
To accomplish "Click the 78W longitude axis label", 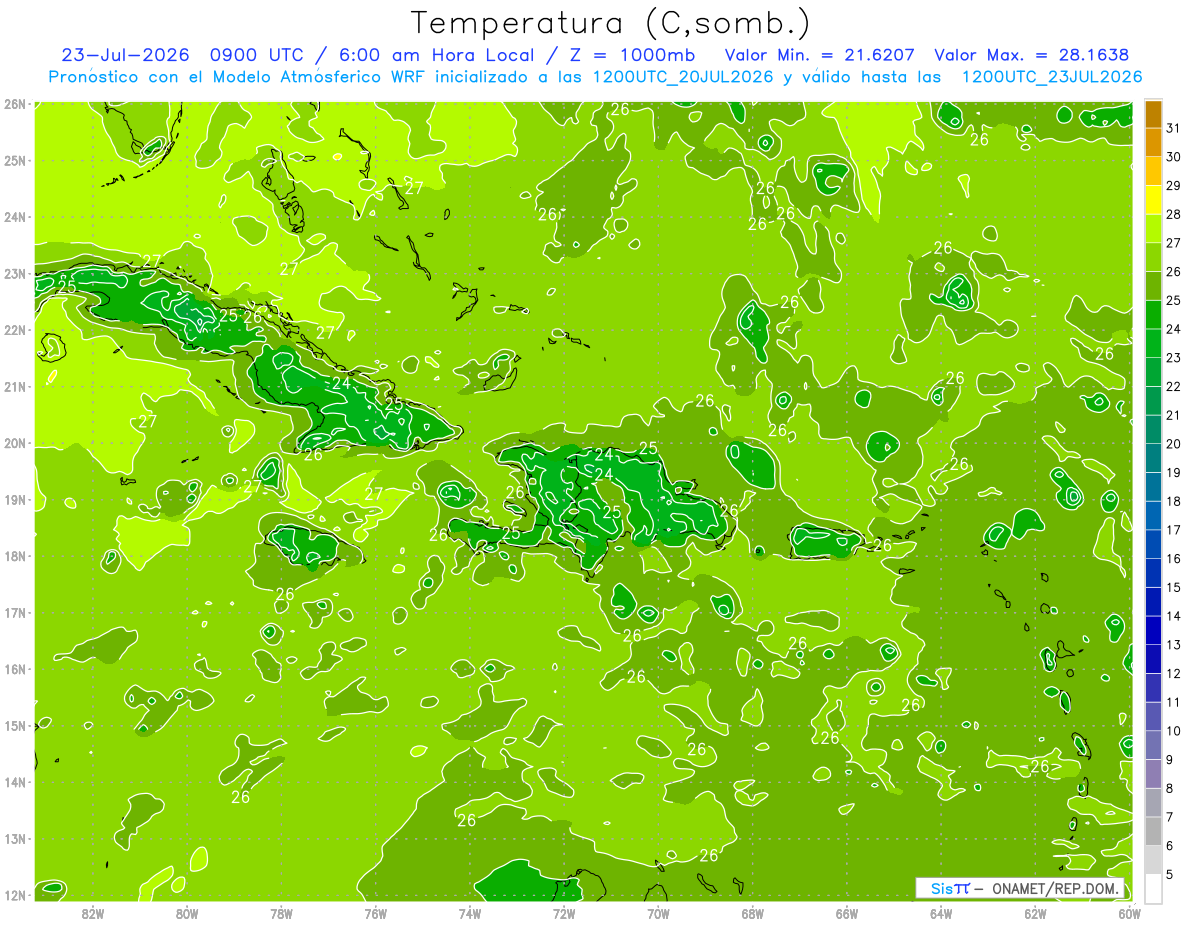I will coord(281,914).
